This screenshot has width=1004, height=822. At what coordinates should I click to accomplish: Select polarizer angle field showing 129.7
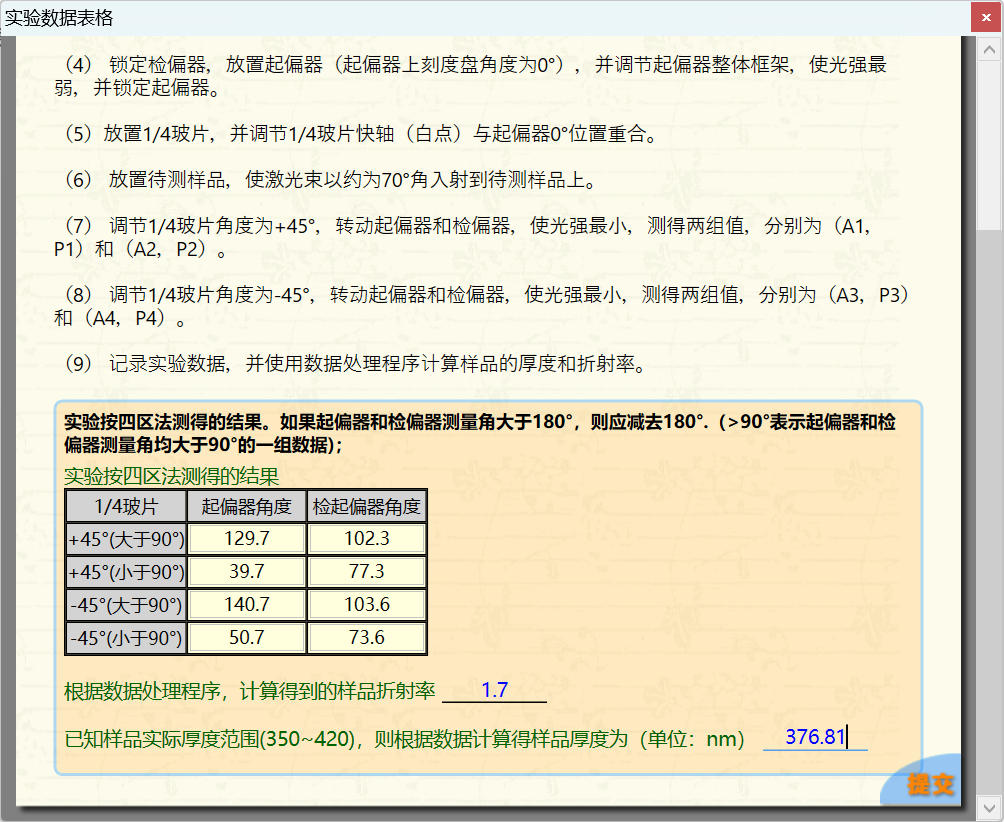(x=247, y=539)
